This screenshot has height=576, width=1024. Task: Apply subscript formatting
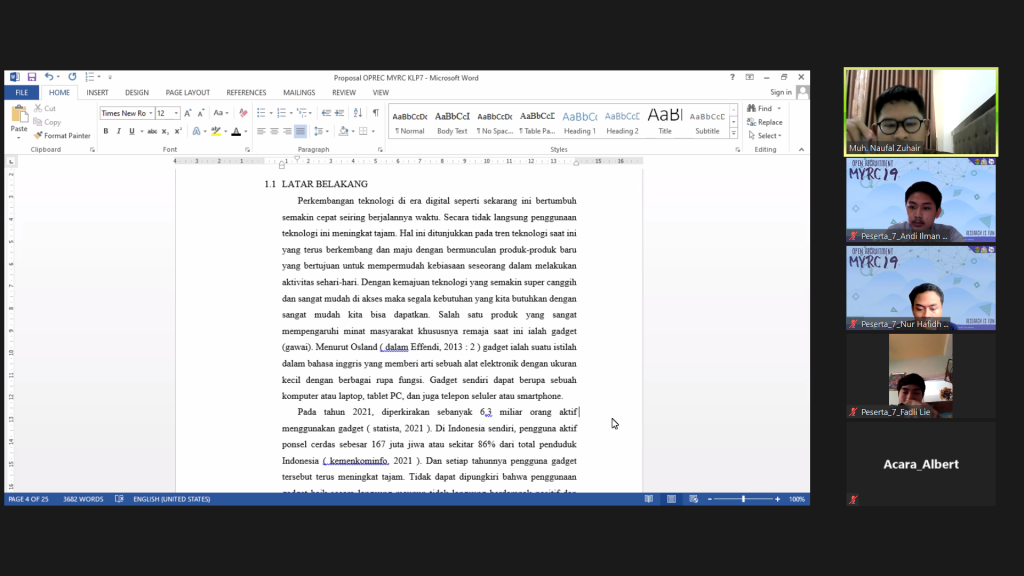pyautogui.click(x=165, y=131)
